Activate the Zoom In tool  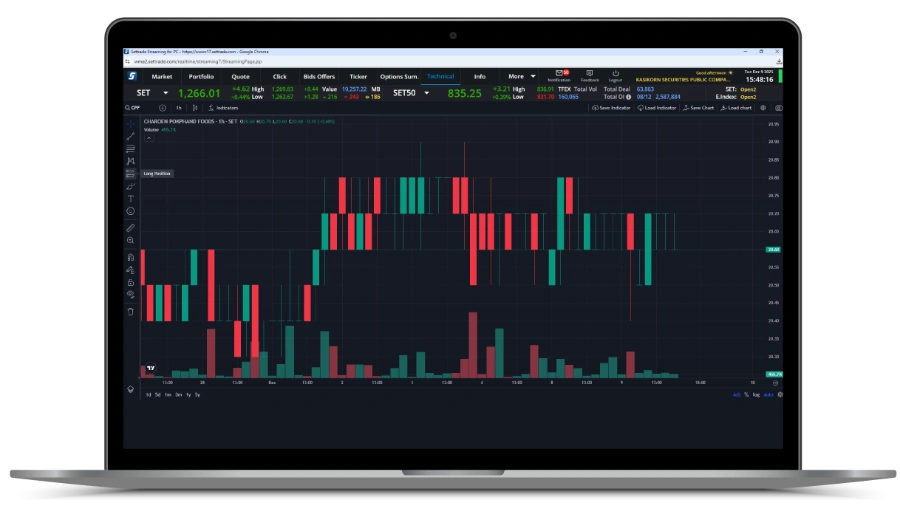click(x=130, y=241)
